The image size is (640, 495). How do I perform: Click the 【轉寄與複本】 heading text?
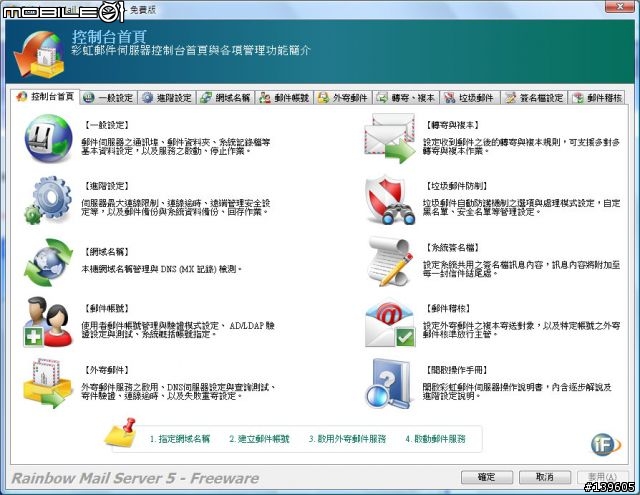(x=451, y=125)
